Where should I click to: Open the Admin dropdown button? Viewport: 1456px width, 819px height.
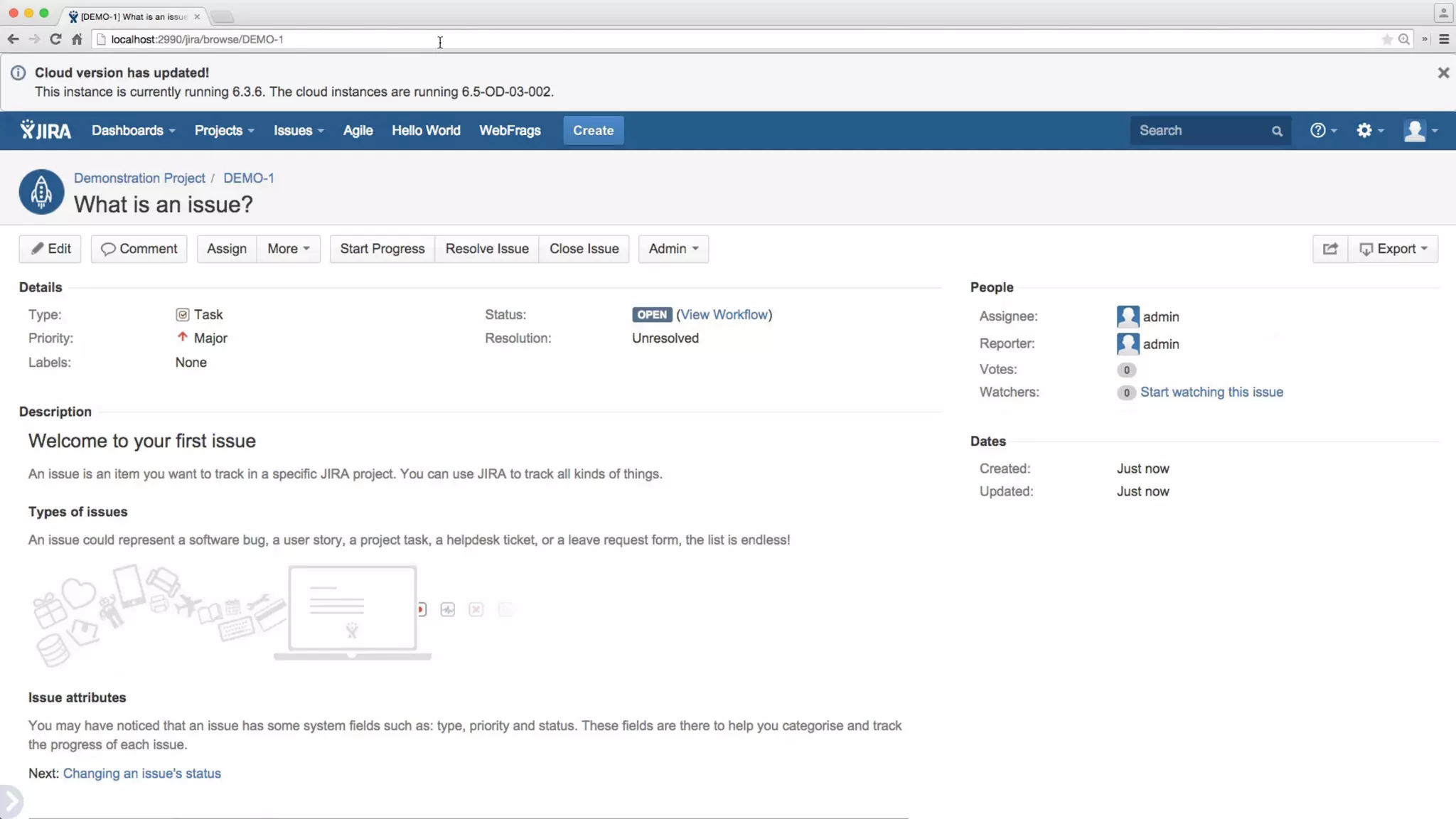[x=673, y=249]
